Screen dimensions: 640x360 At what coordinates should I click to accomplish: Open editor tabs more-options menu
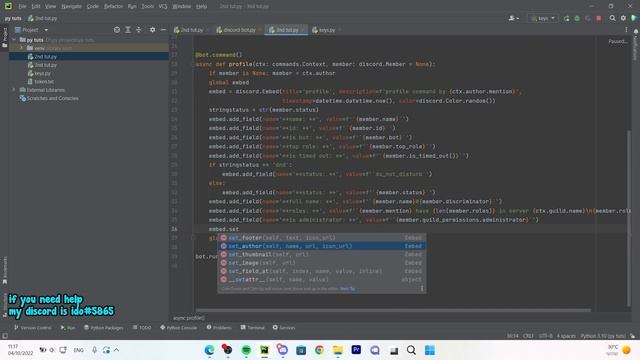[626, 30]
